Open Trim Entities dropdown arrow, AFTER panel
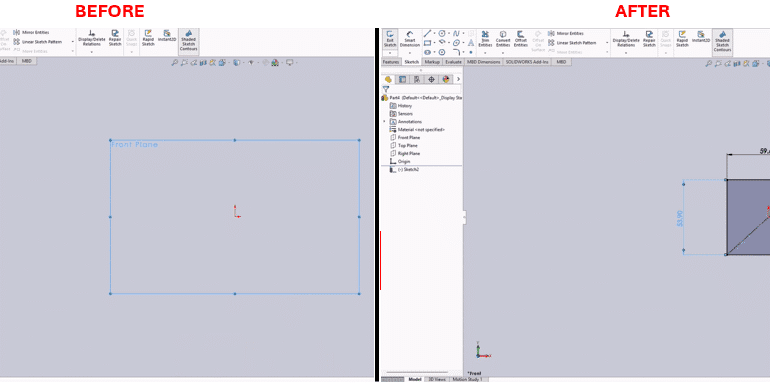Viewport: 770px width, 384px height. point(485,52)
